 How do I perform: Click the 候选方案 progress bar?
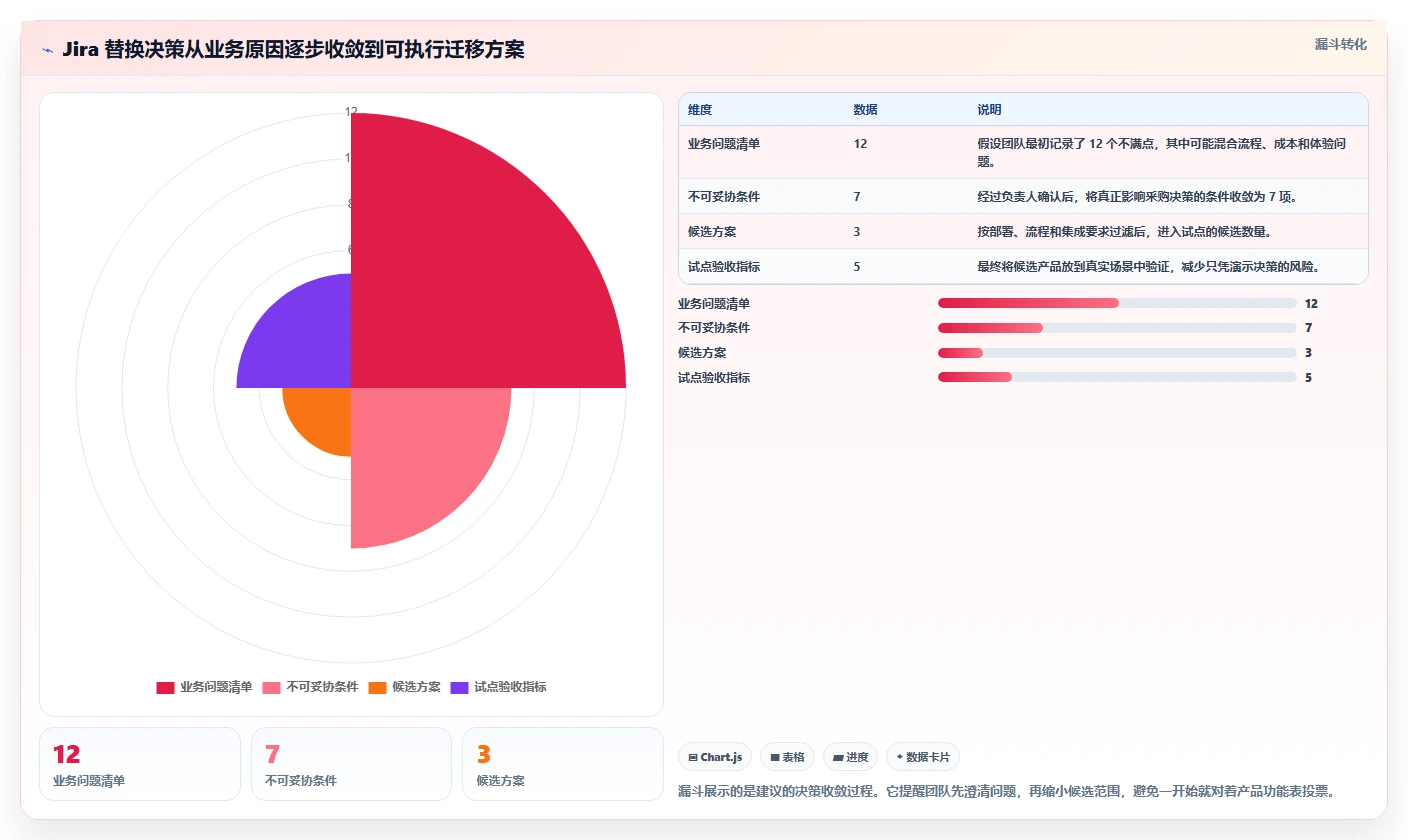click(x=1117, y=353)
